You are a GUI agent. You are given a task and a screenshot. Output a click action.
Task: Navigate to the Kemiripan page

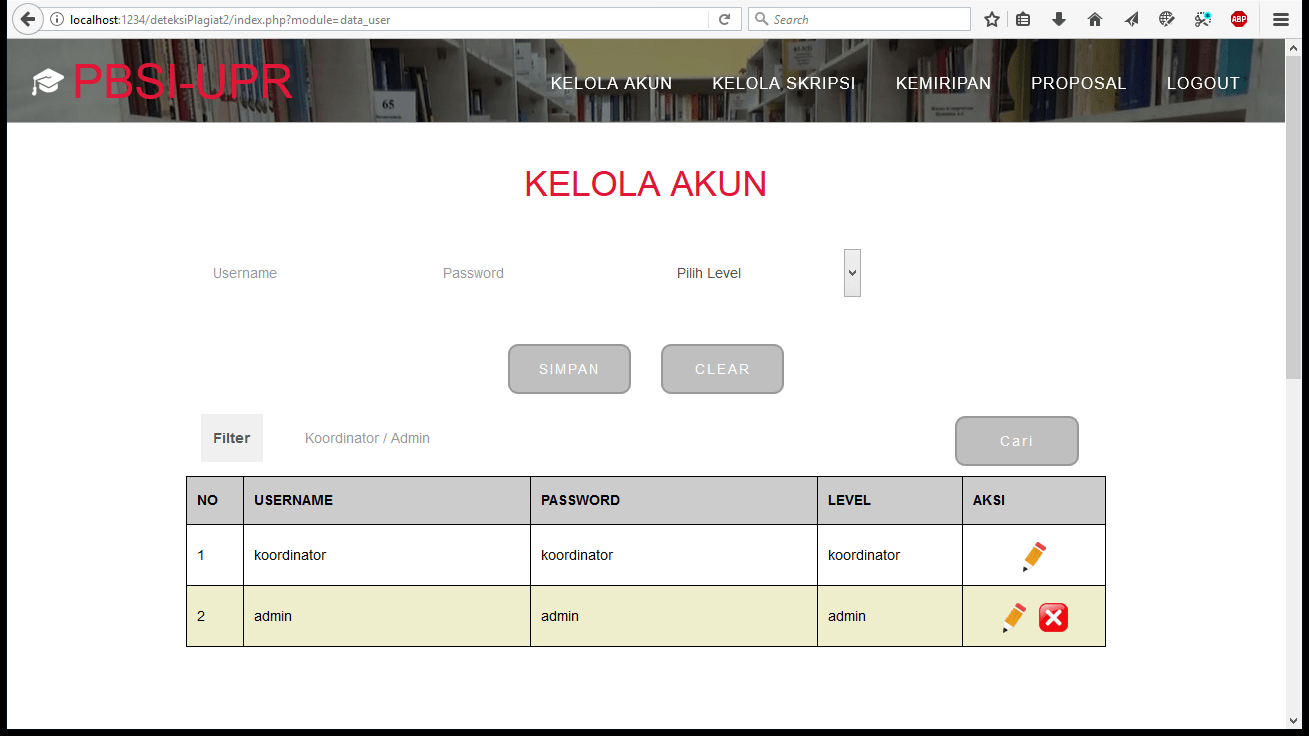click(x=943, y=83)
